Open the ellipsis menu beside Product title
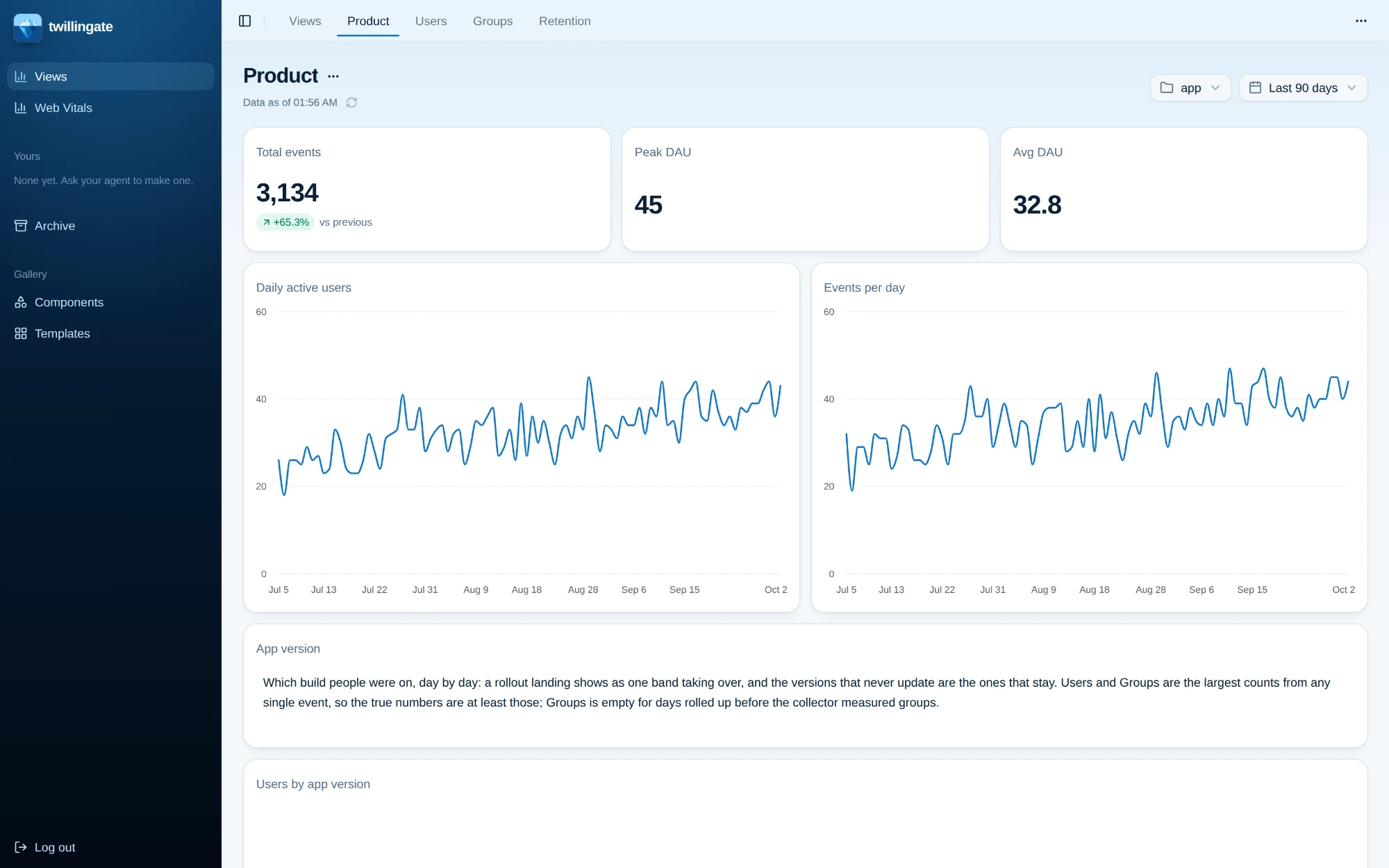This screenshot has height=868, width=1389. click(333, 76)
